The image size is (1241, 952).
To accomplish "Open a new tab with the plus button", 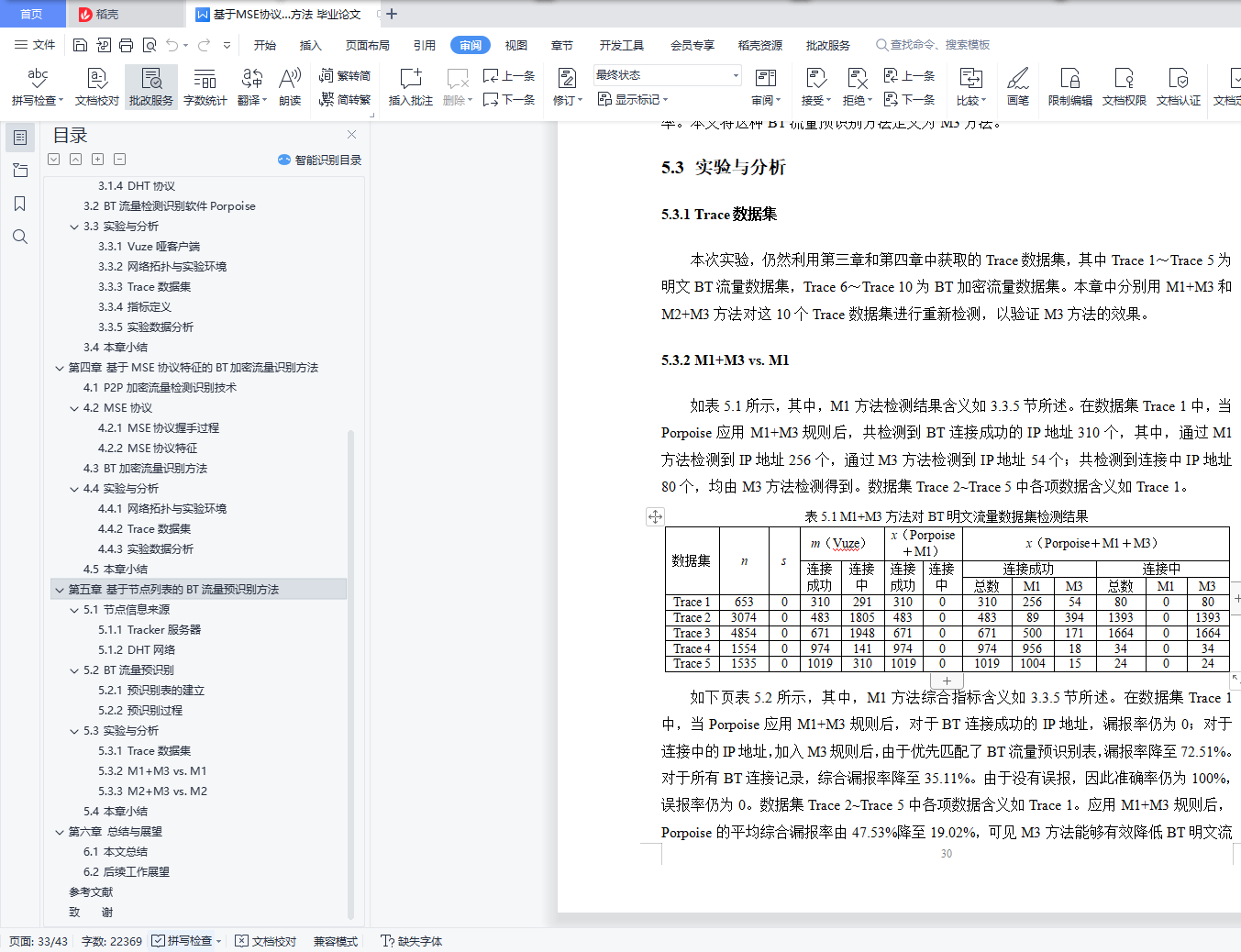I will (x=392, y=14).
